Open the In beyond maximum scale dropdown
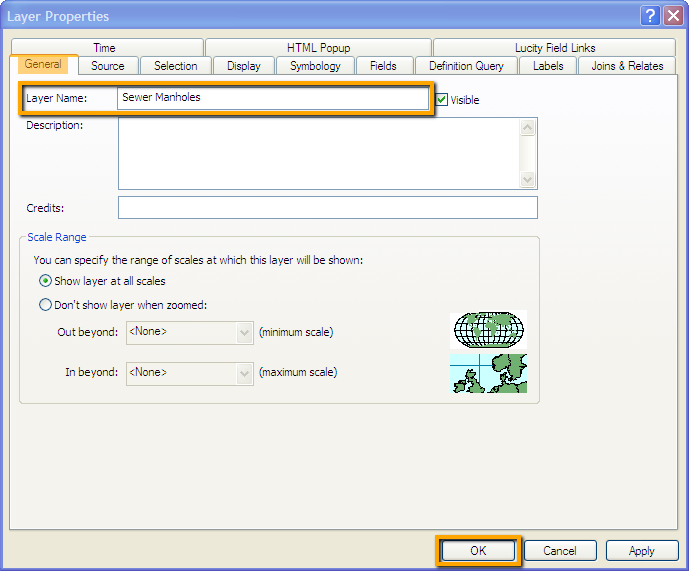This screenshot has height=571, width=689. (x=244, y=372)
